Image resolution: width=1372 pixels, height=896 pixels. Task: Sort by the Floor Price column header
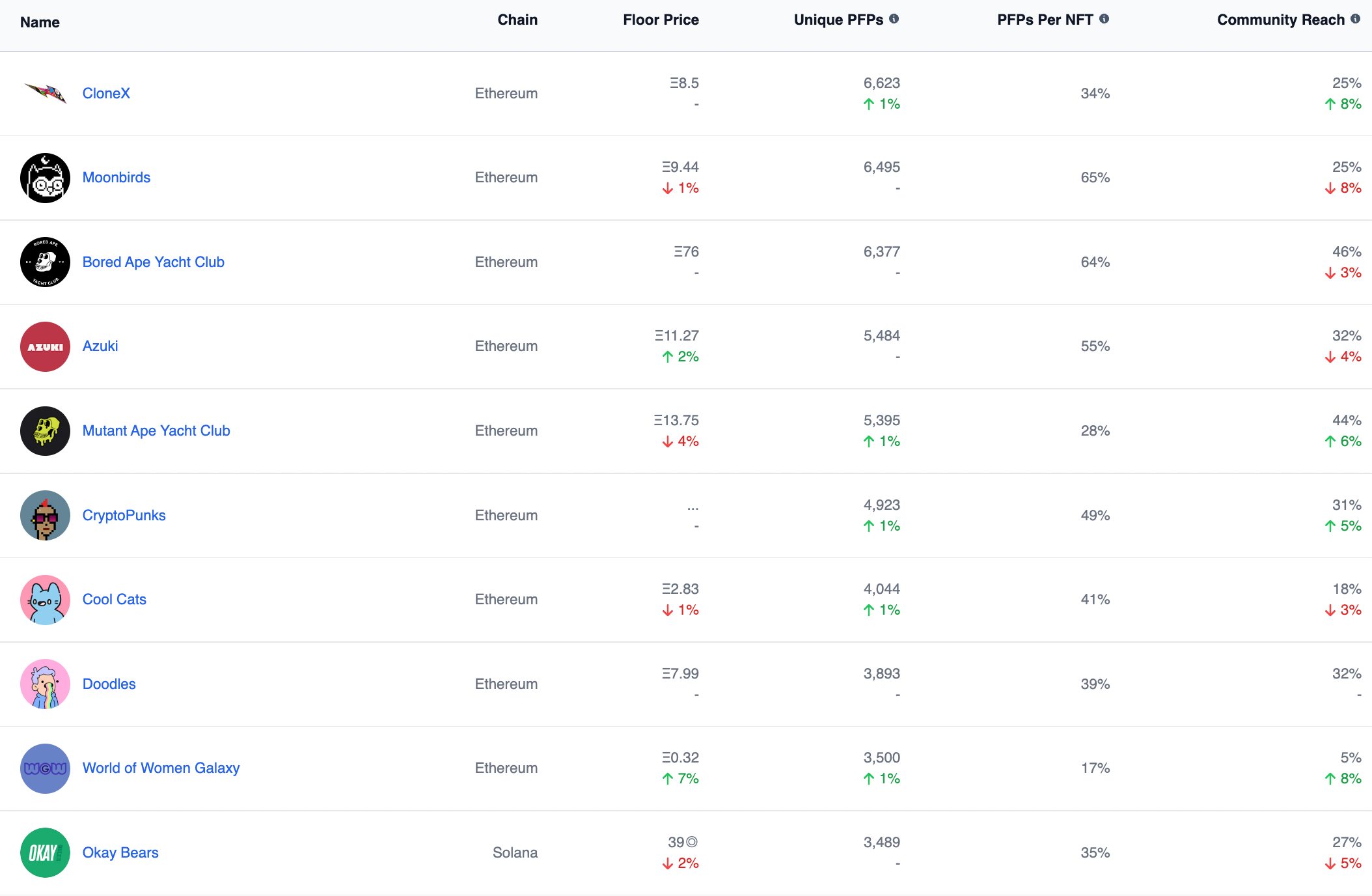pos(661,20)
